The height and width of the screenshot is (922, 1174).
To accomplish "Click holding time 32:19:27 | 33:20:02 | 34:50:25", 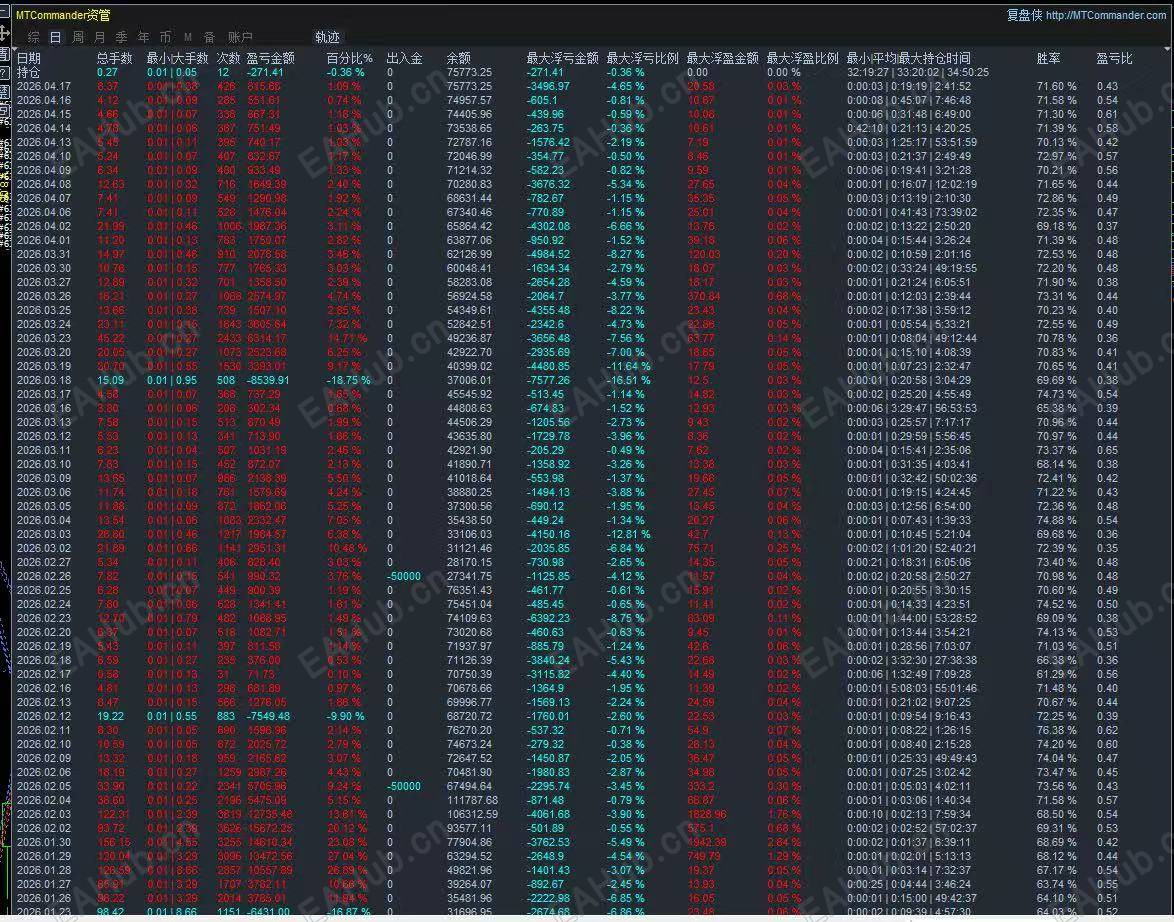I will [918, 73].
